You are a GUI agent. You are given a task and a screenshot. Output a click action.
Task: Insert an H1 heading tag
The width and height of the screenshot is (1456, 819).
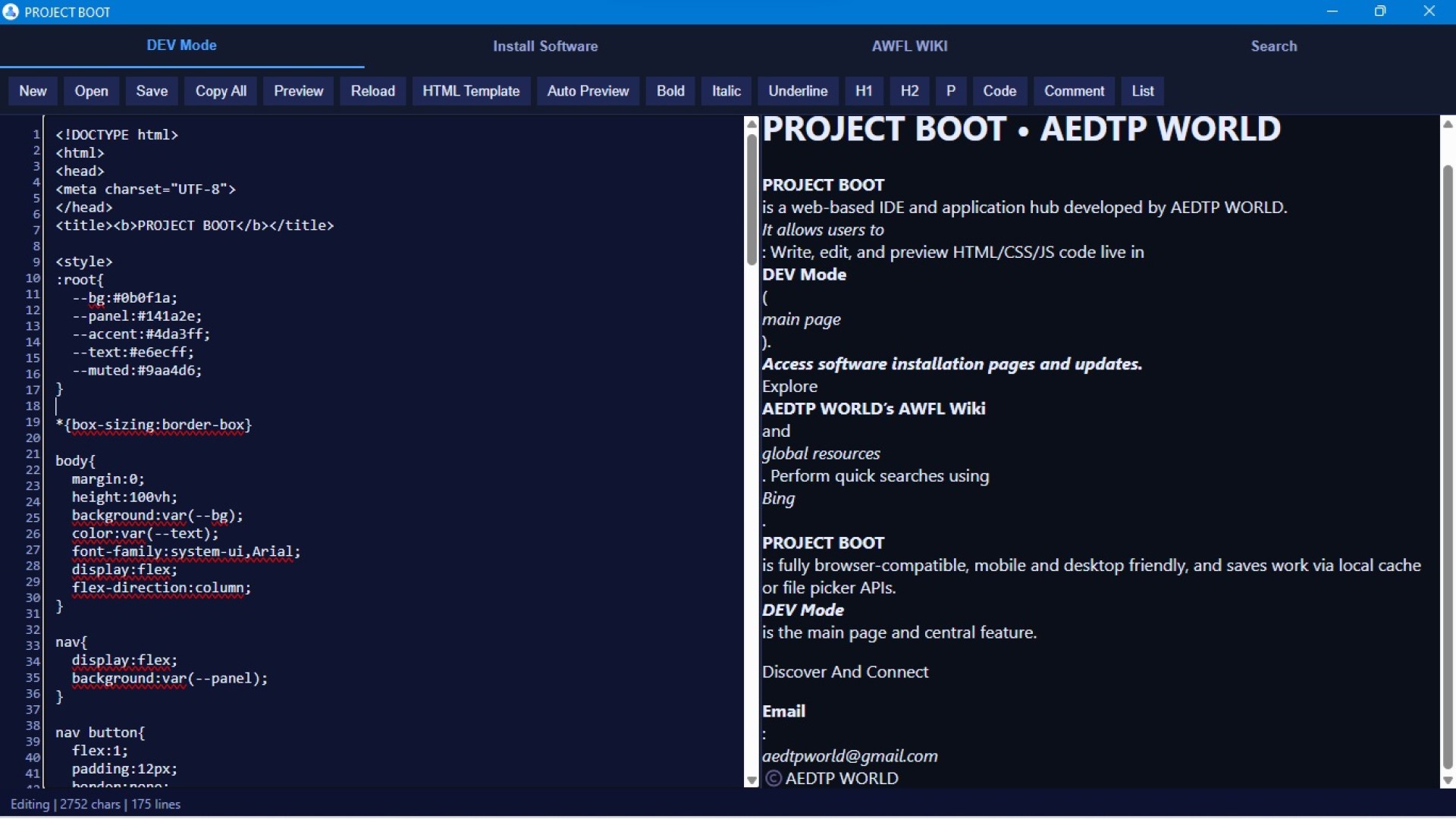(x=864, y=91)
